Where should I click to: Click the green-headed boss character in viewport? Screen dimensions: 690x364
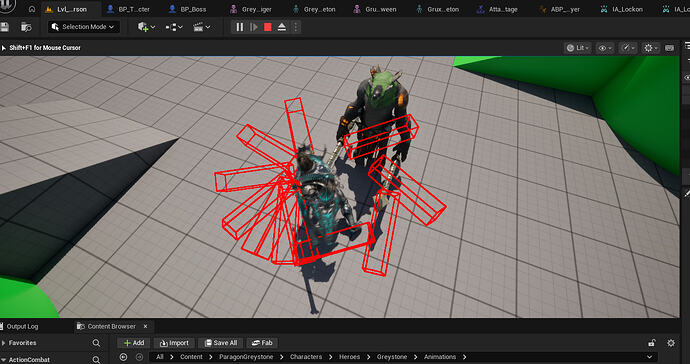[x=378, y=114]
